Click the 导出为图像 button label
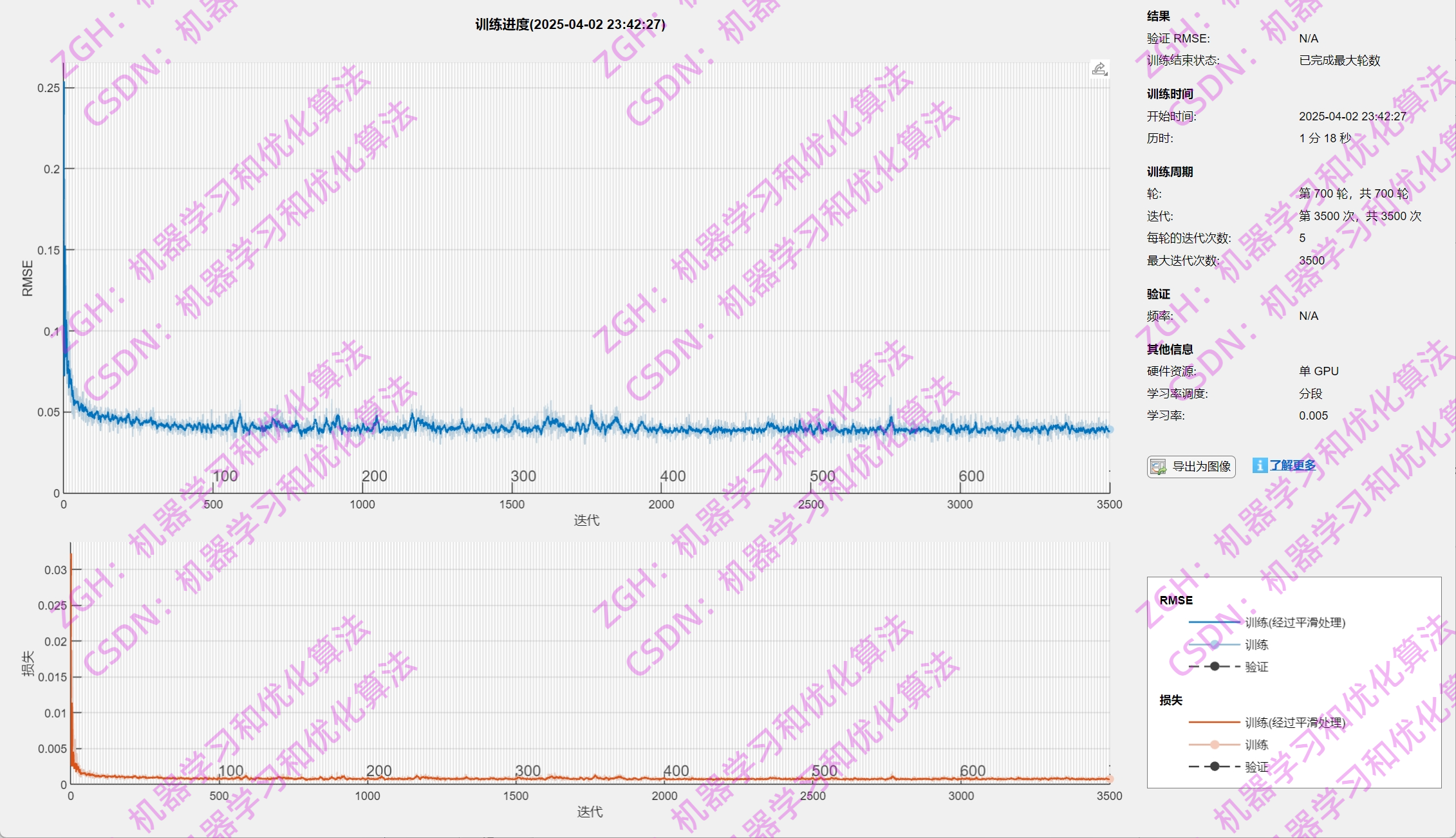The height and width of the screenshot is (838, 1456). tap(1201, 467)
